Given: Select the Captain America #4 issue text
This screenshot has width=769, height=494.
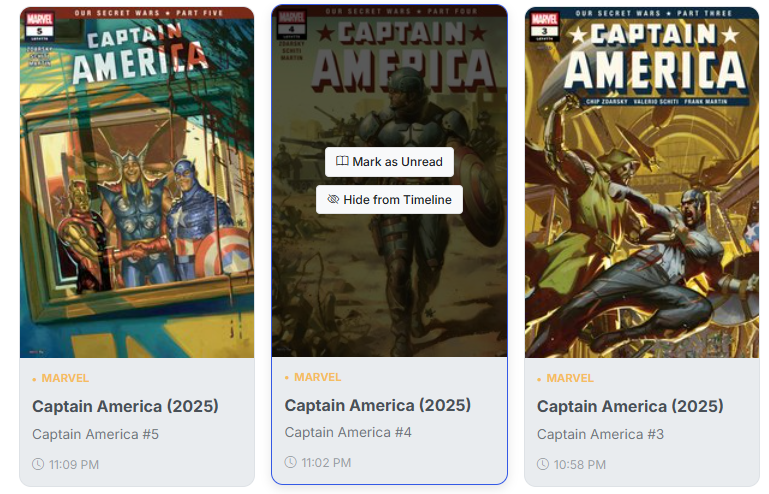Looking at the screenshot, I should 348,432.
